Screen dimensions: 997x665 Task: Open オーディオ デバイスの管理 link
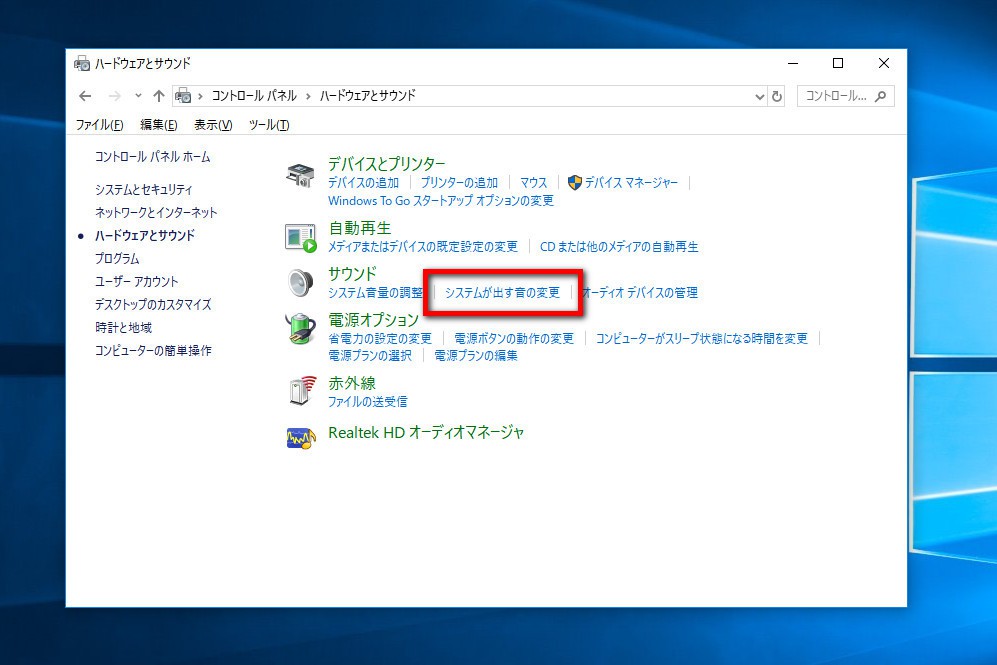640,293
